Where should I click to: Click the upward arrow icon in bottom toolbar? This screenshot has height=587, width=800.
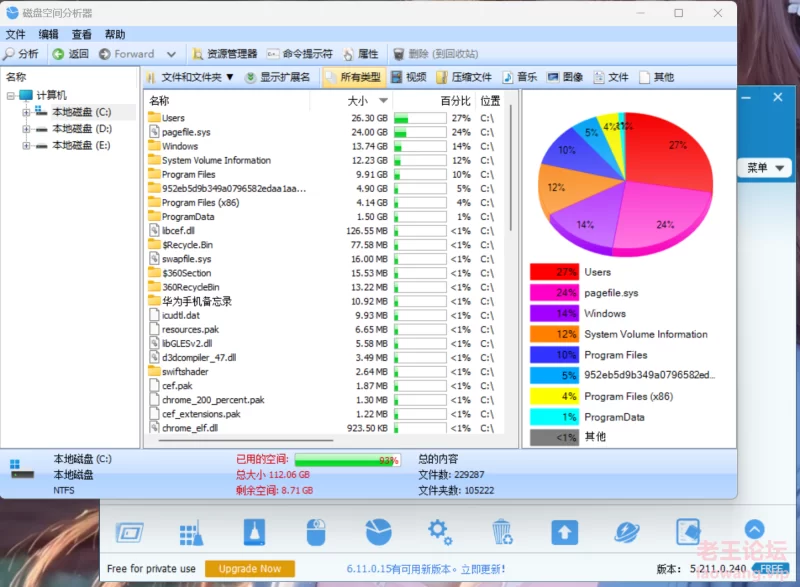(564, 533)
